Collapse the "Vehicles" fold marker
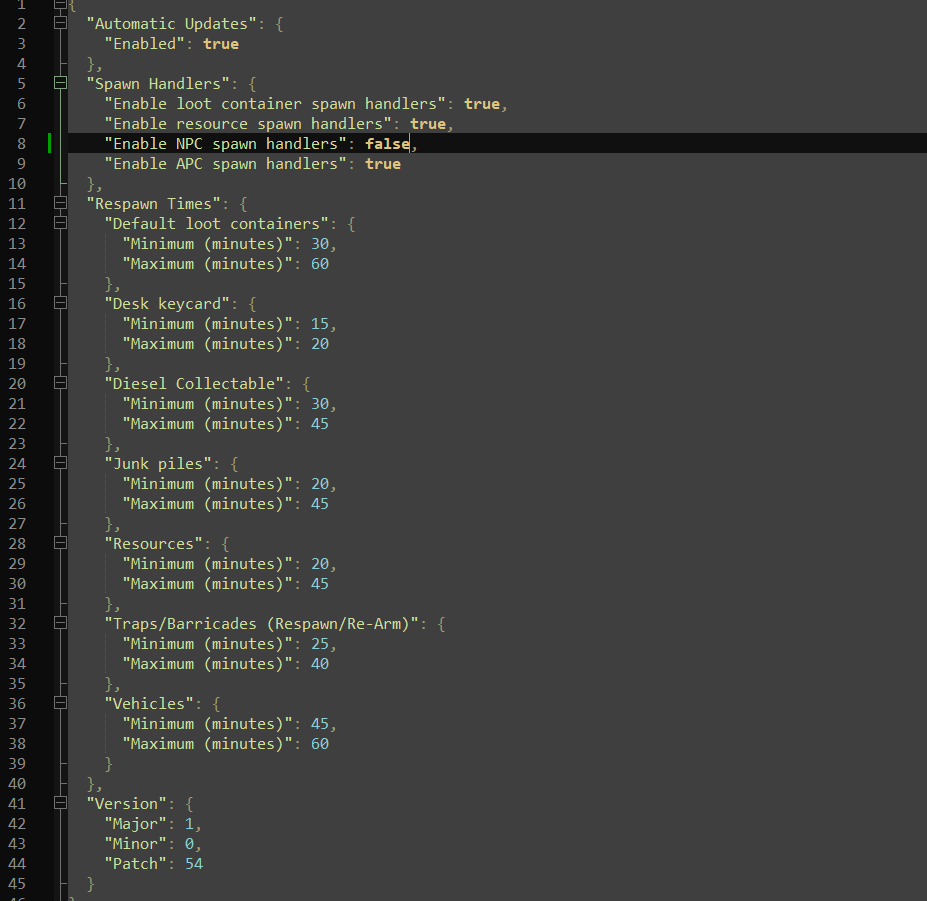Viewport: 927px width, 901px height. (x=60, y=703)
